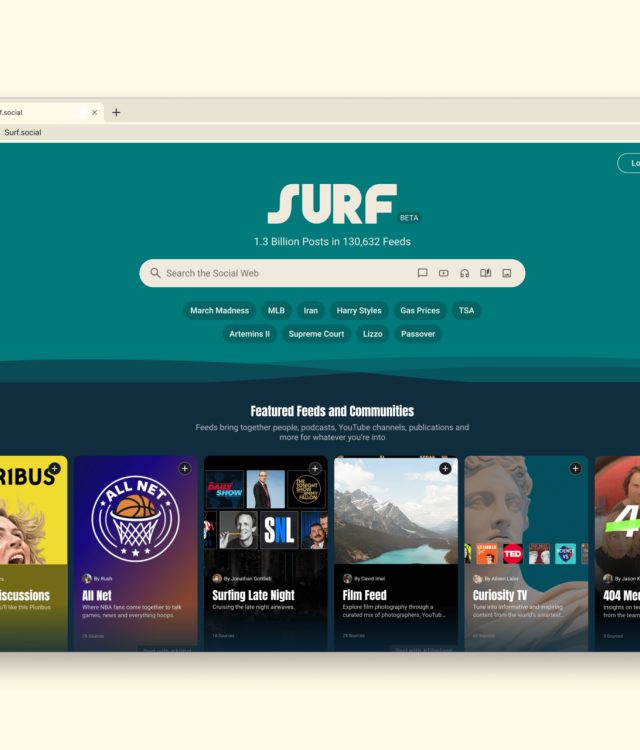Click 'Where NBA fans come together' description
Image resolution: width=640 pixels, height=750 pixels.
click(132, 611)
